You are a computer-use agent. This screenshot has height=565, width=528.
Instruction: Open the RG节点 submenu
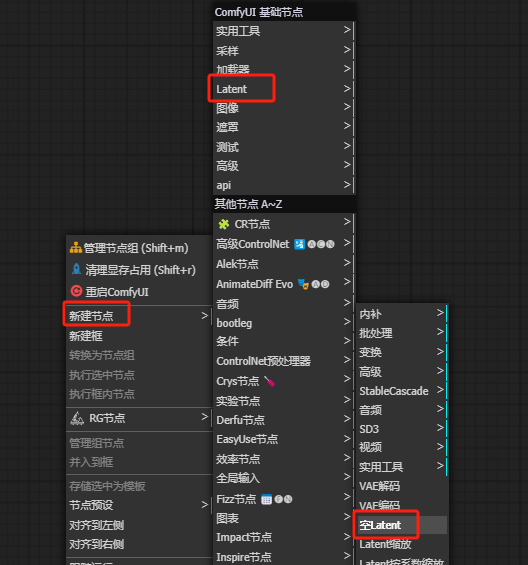(x=139, y=418)
